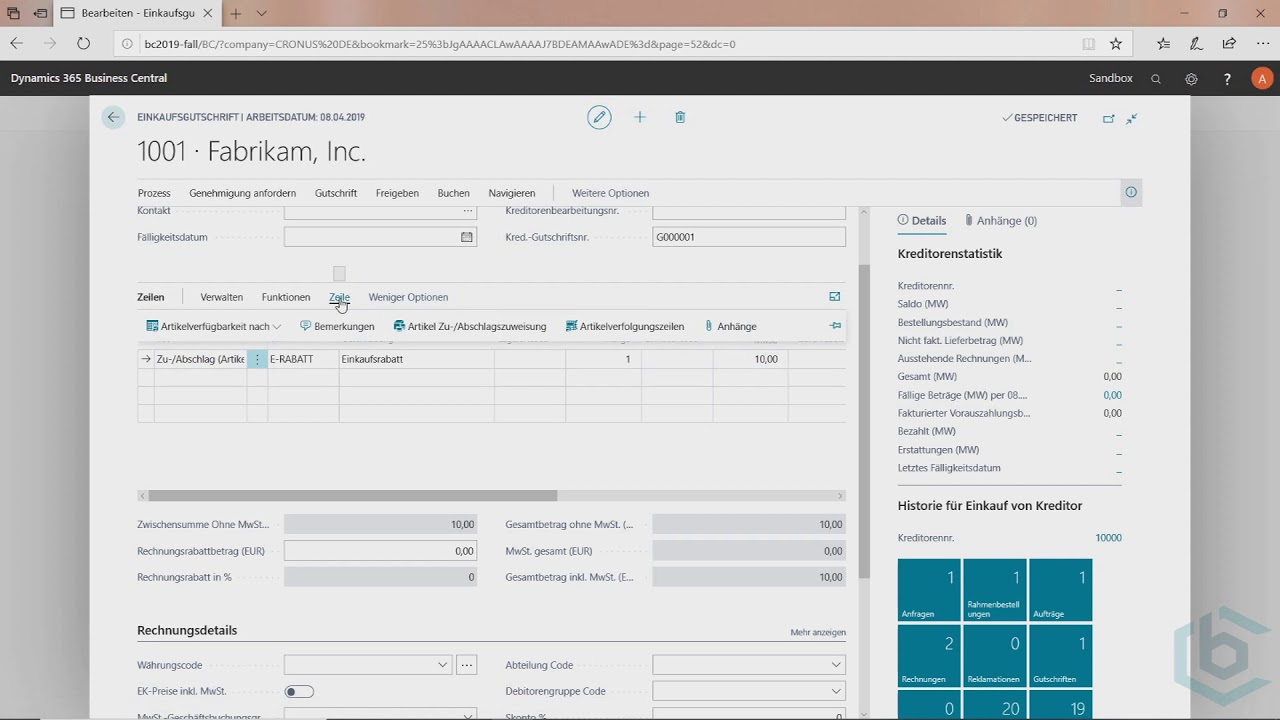Open help question mark icon
This screenshot has height=720, width=1280.
click(x=1227, y=79)
